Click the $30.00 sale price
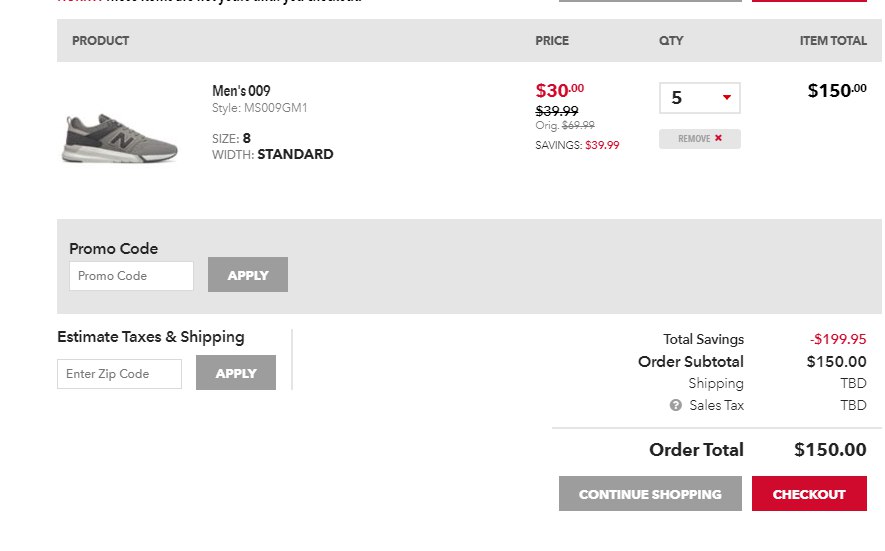The image size is (885, 551). [x=560, y=90]
